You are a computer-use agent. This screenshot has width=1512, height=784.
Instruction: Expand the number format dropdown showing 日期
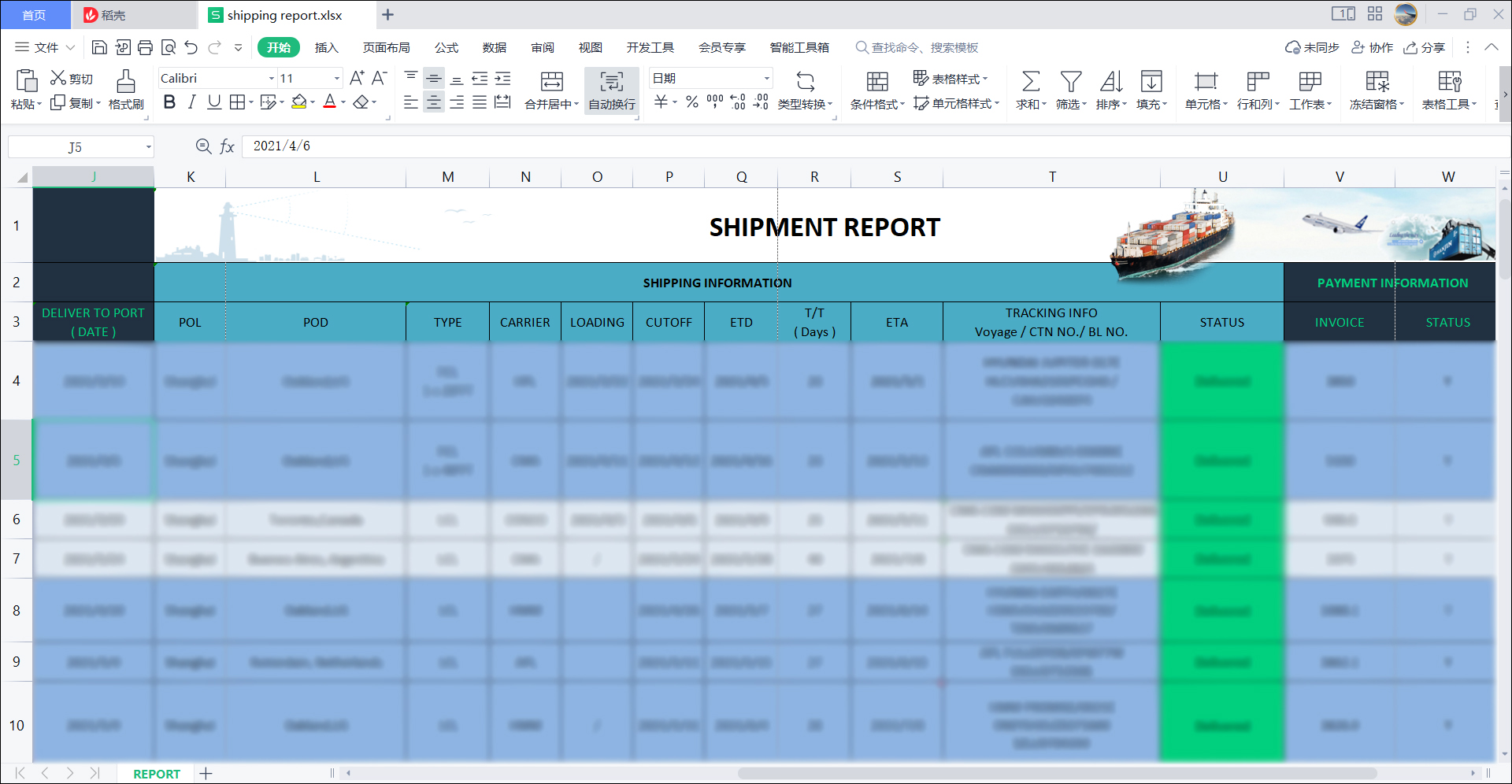[766, 78]
